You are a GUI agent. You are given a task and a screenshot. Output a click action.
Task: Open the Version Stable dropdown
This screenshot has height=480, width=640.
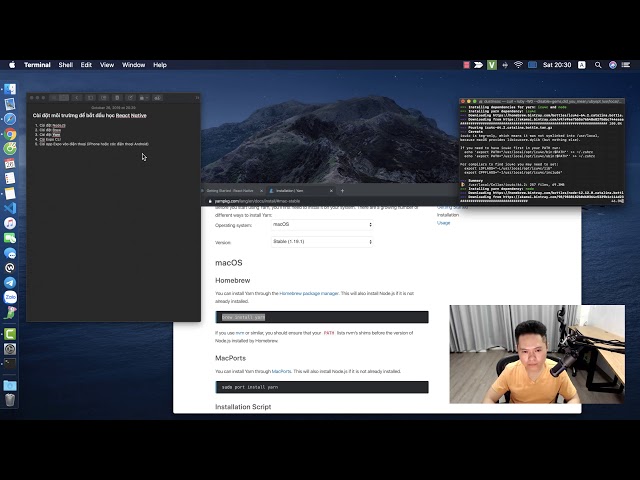322,242
